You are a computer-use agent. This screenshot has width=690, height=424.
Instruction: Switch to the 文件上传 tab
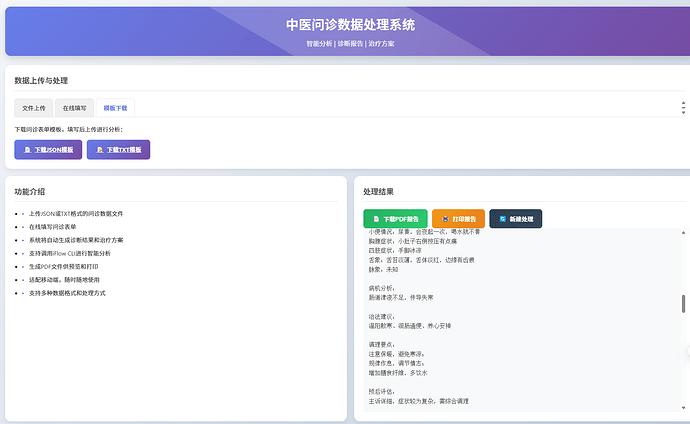pyautogui.click(x=34, y=108)
